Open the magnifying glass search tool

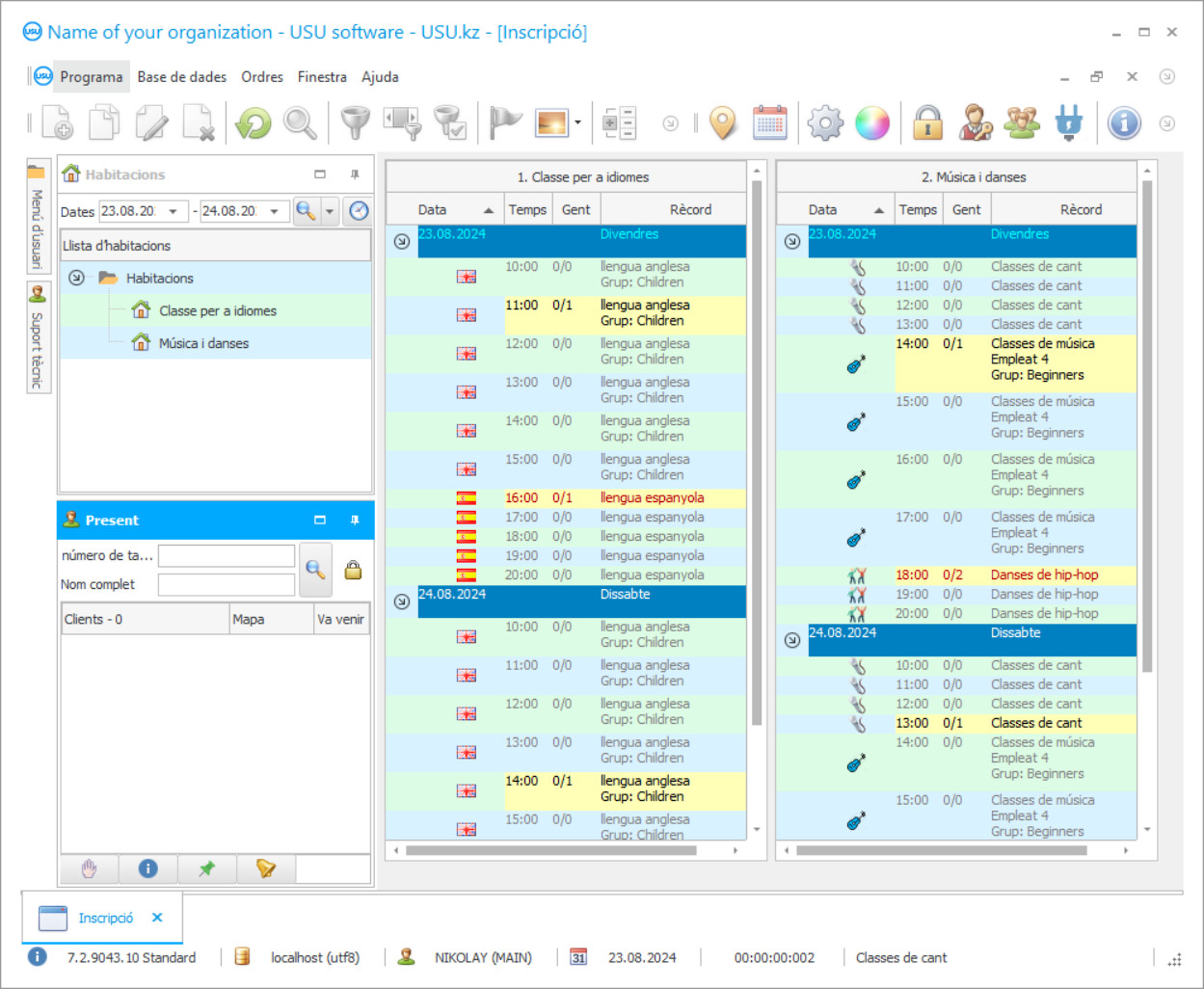300,123
